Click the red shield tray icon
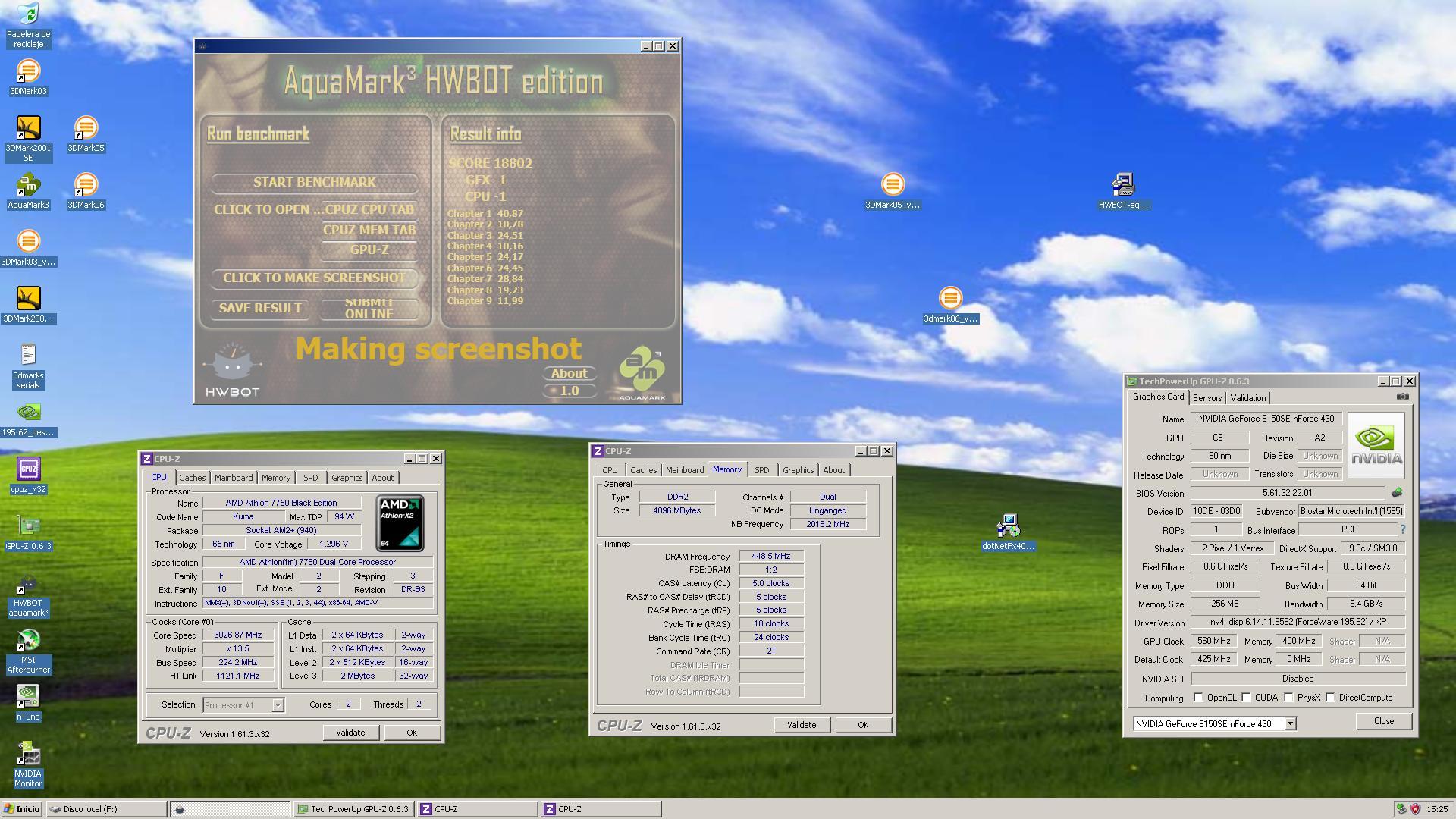The image size is (1456, 819). [1414, 809]
